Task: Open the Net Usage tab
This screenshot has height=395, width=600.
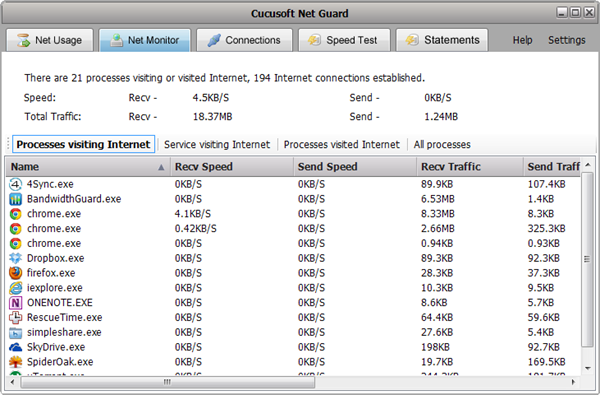Action: click(50, 40)
